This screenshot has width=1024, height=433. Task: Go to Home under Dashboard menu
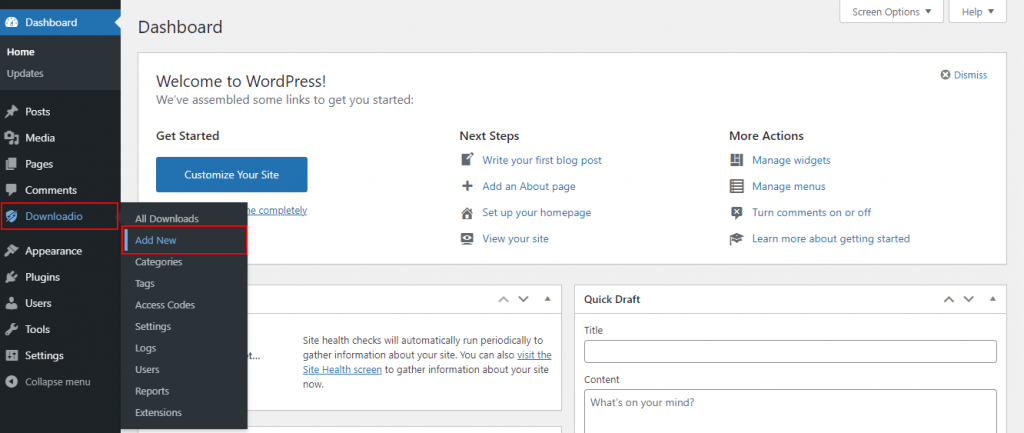point(21,52)
